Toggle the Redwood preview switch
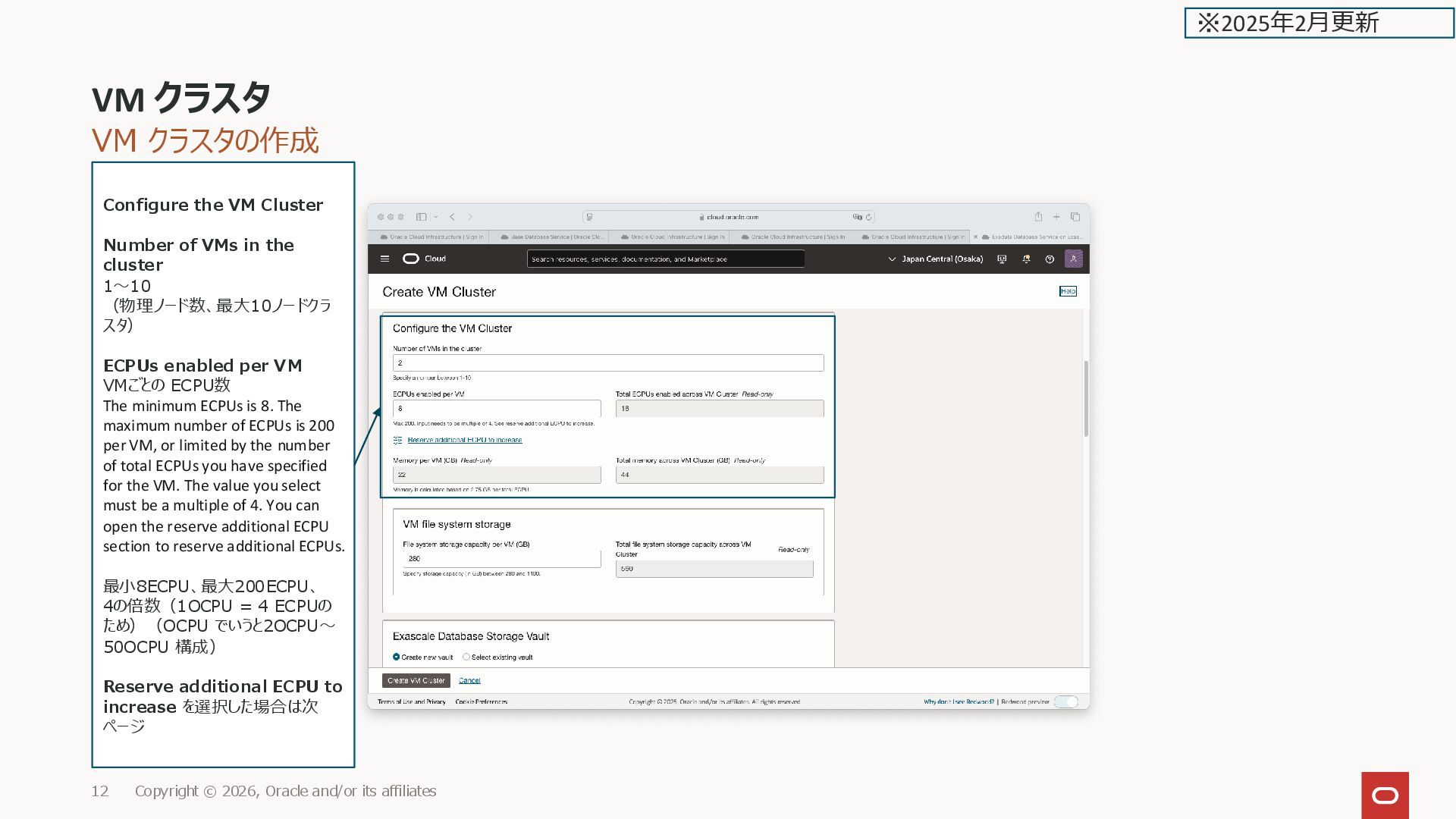This screenshot has width=1456, height=819. (1065, 701)
